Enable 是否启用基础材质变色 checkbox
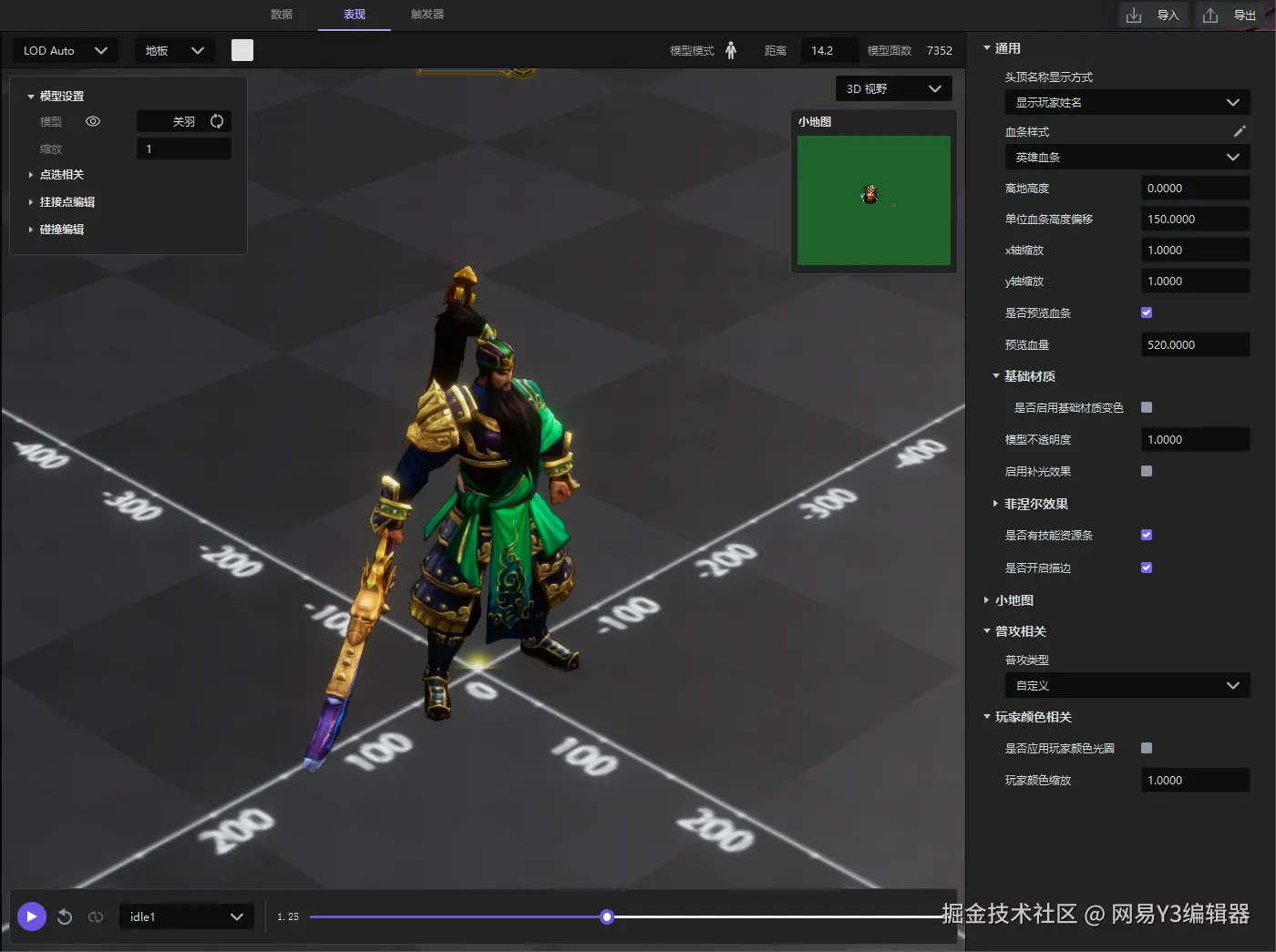 pos(1147,407)
